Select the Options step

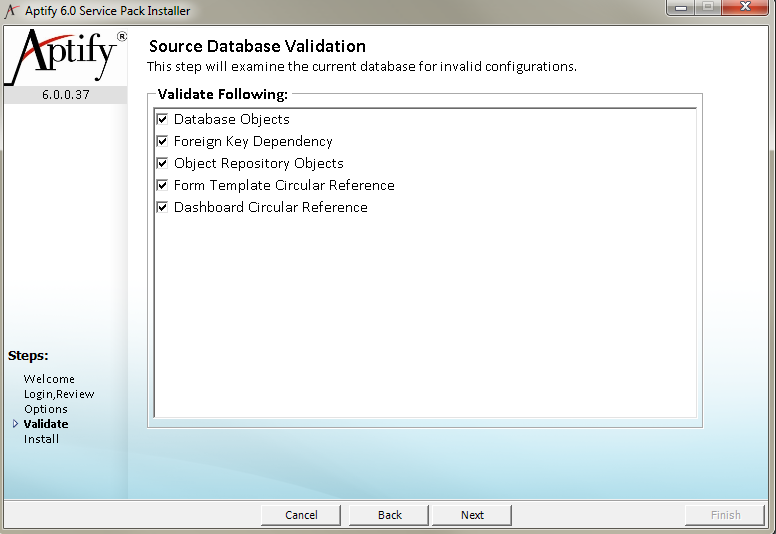point(46,409)
